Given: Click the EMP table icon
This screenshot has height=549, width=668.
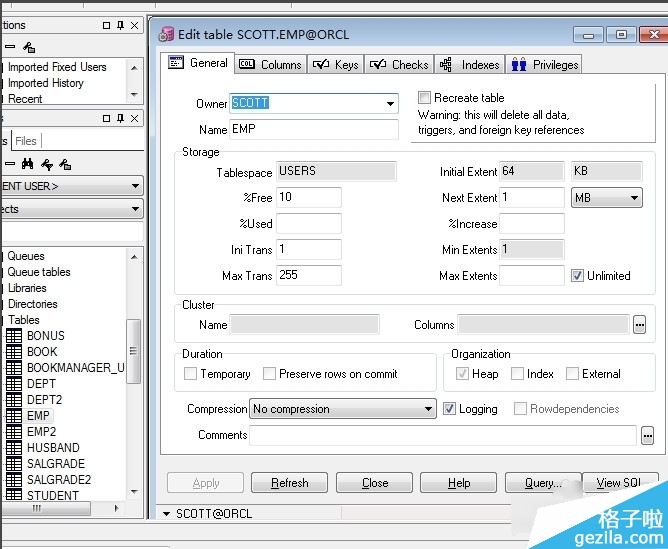Looking at the screenshot, I should pyautogui.click(x=14, y=416).
